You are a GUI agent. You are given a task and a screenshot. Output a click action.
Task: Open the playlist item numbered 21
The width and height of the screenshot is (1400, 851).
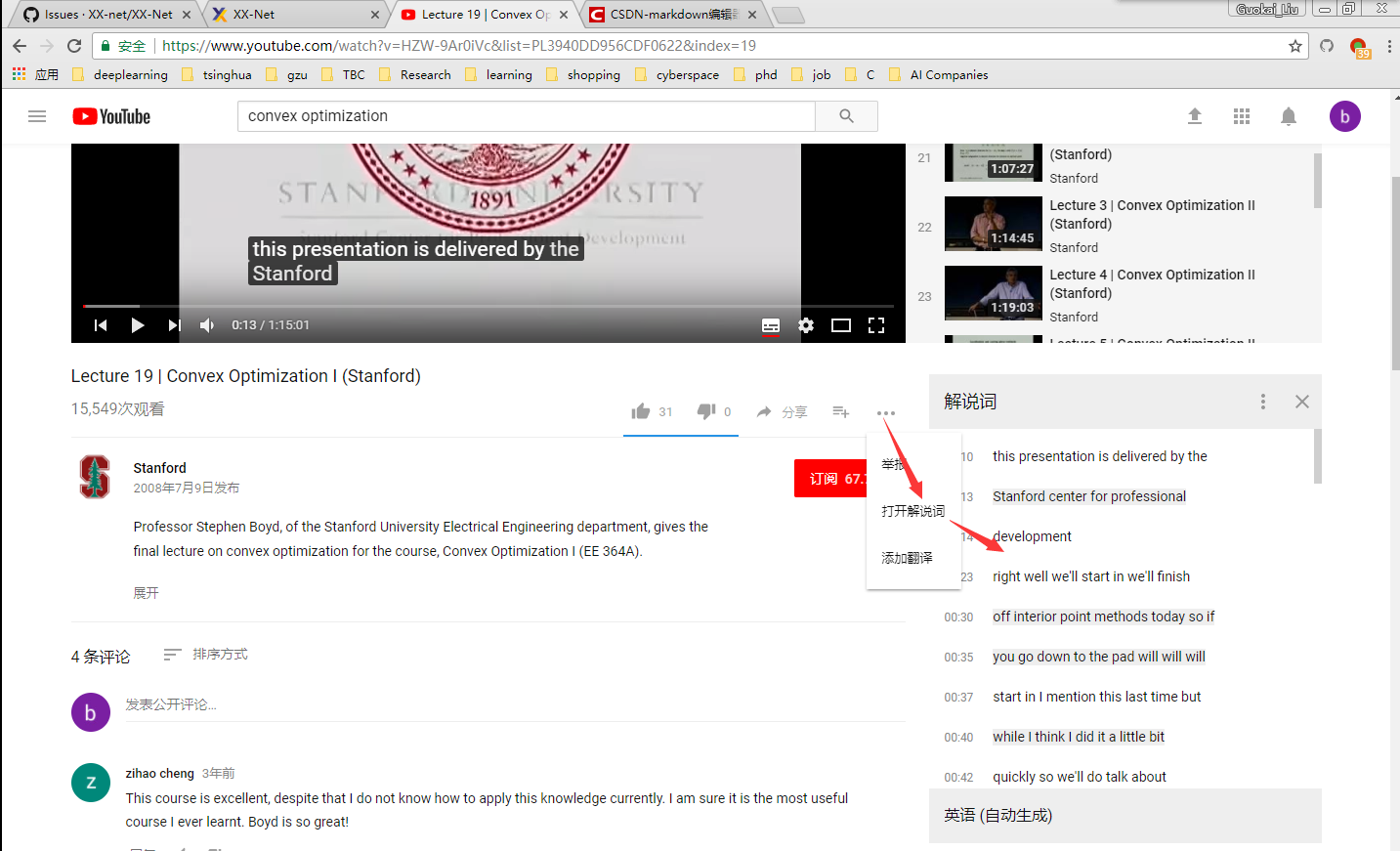pos(1114,162)
